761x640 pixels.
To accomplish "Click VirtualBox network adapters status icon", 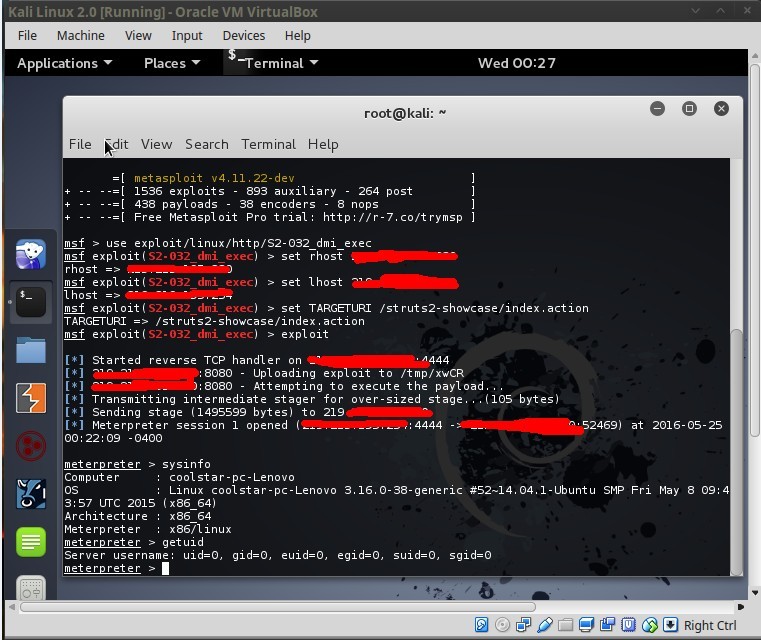I will (523, 625).
